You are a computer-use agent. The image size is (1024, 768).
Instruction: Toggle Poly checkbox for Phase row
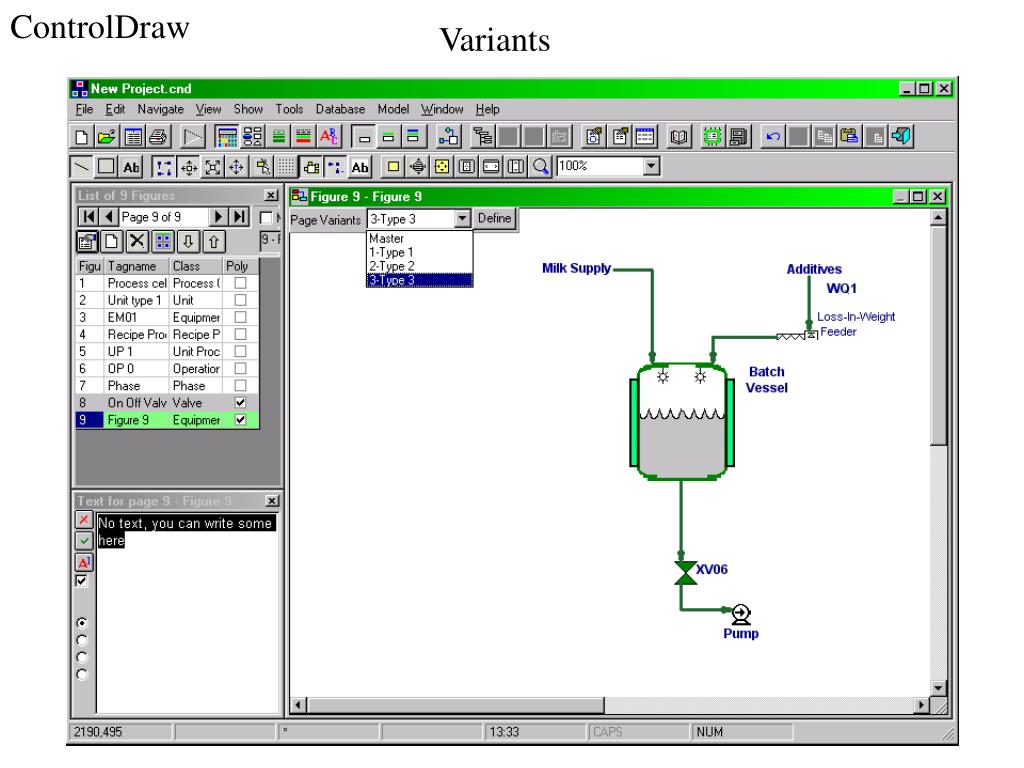click(240, 385)
